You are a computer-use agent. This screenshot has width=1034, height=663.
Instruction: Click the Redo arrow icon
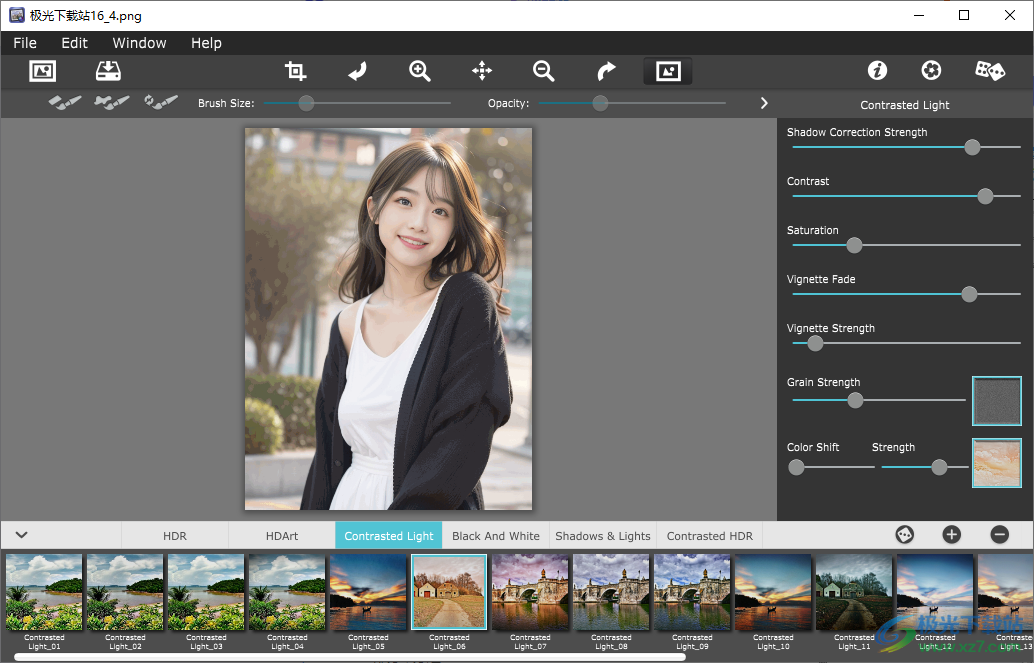[x=605, y=71]
